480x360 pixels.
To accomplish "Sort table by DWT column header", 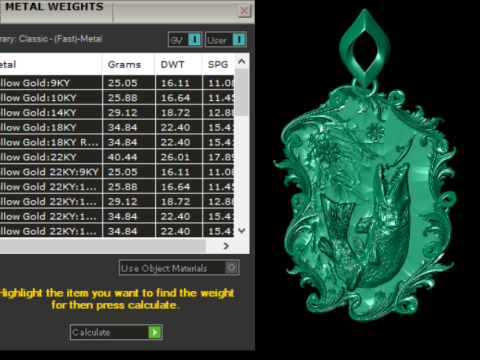I will [x=178, y=64].
